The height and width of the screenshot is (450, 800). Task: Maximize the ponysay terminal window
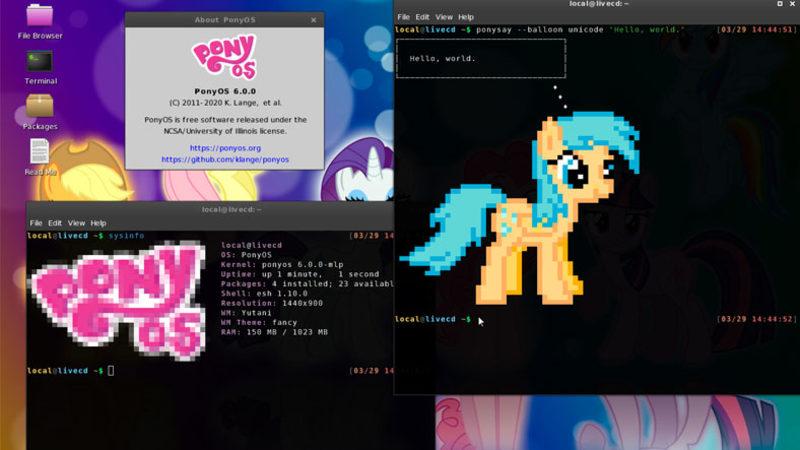click(x=779, y=4)
